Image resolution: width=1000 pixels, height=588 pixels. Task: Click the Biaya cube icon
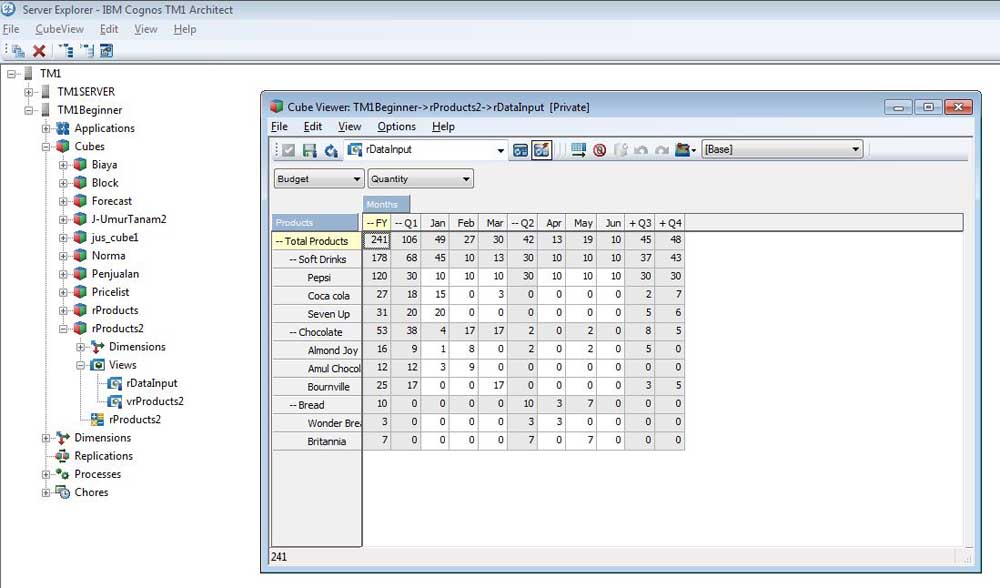pos(80,165)
